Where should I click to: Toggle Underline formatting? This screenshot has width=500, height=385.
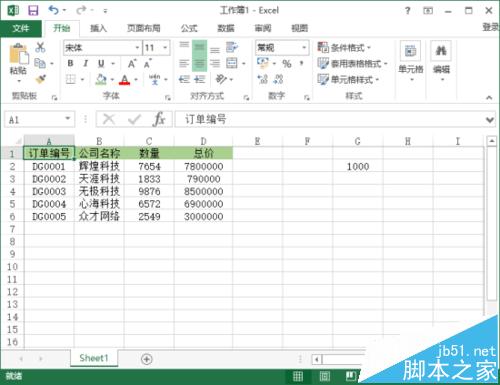[x=101, y=63]
